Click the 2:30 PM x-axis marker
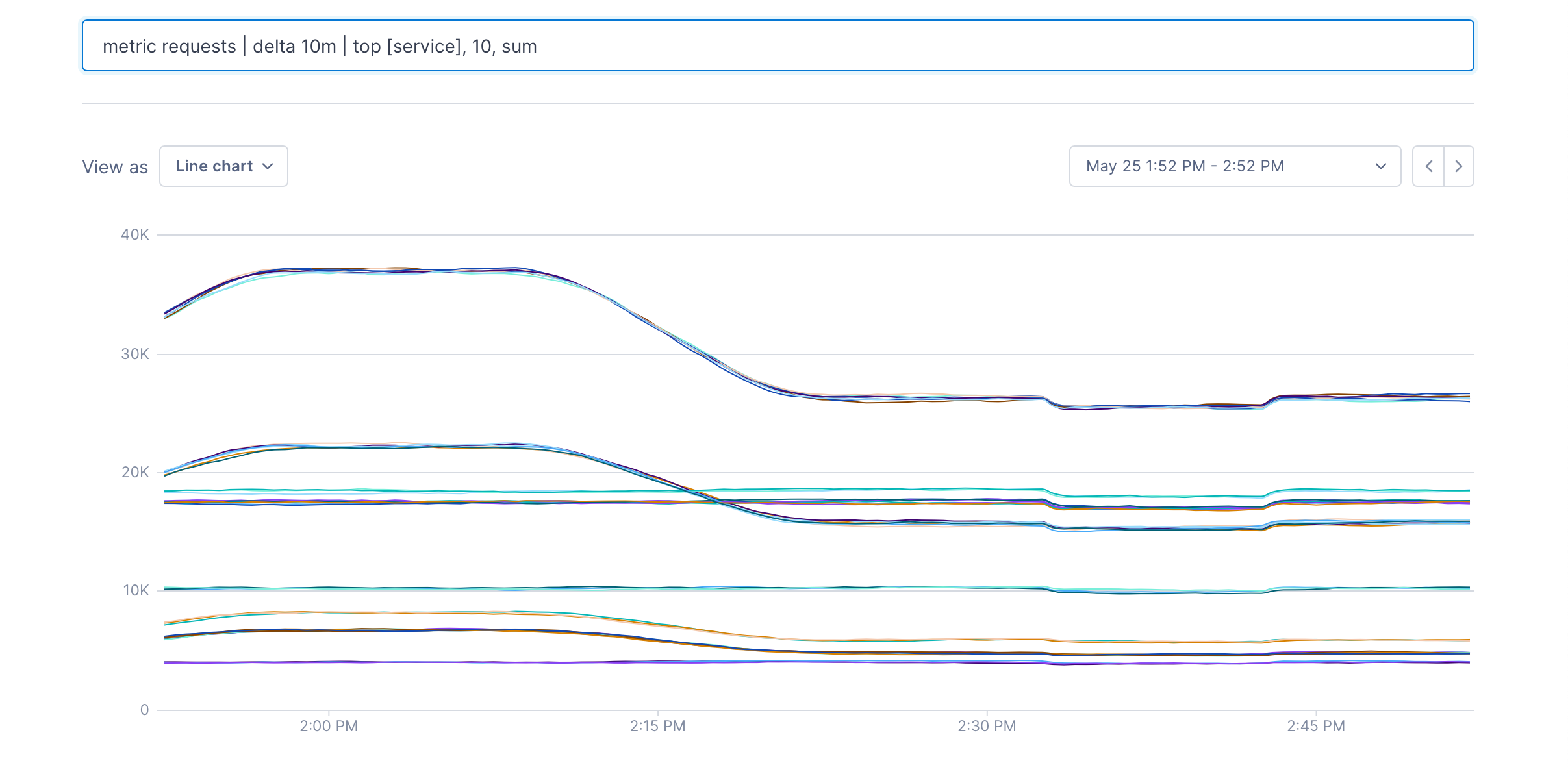 (x=987, y=726)
